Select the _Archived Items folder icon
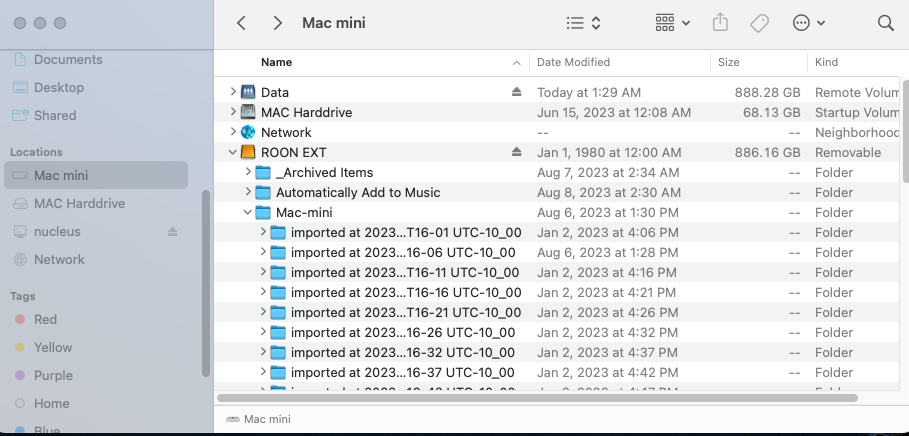 click(x=263, y=172)
